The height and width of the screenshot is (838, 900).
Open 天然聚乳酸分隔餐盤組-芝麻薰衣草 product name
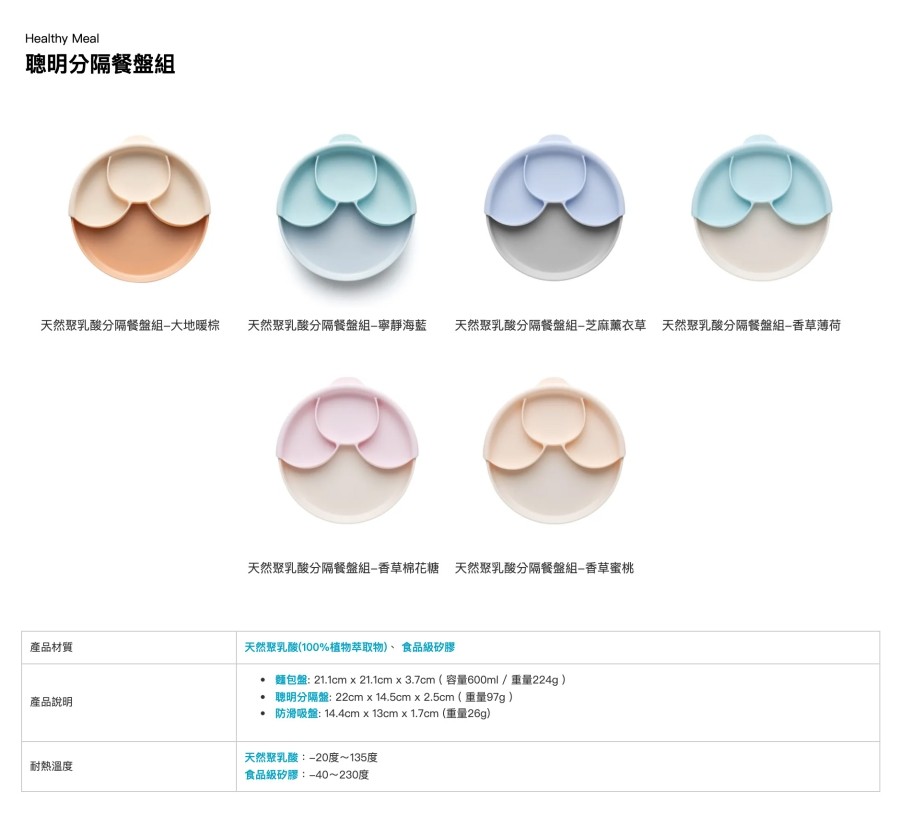550,325
